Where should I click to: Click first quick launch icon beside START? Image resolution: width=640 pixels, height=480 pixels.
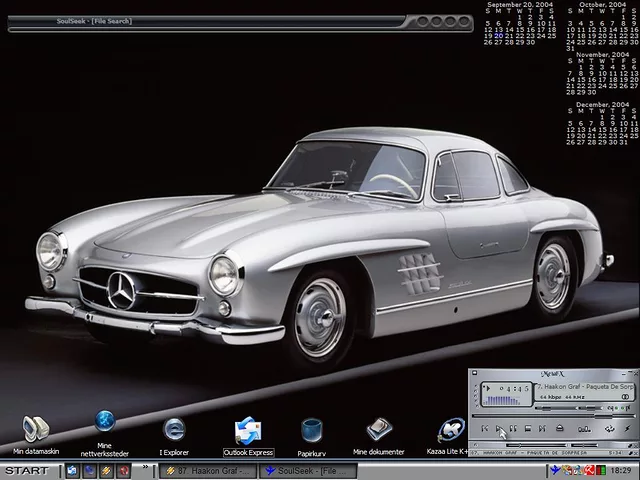[x=72, y=471]
